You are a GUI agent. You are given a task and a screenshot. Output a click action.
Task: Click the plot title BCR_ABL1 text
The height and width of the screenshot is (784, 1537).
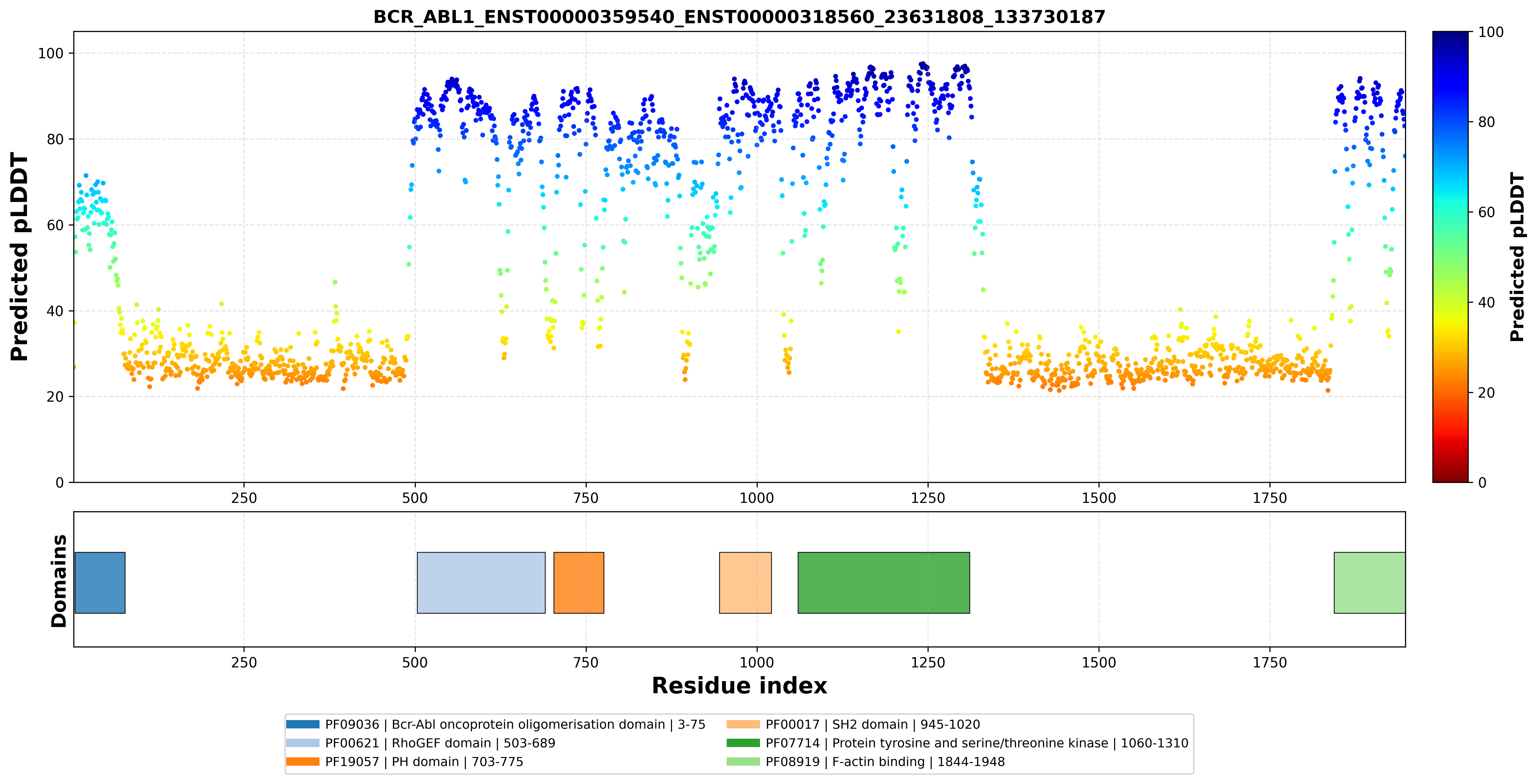[739, 17]
